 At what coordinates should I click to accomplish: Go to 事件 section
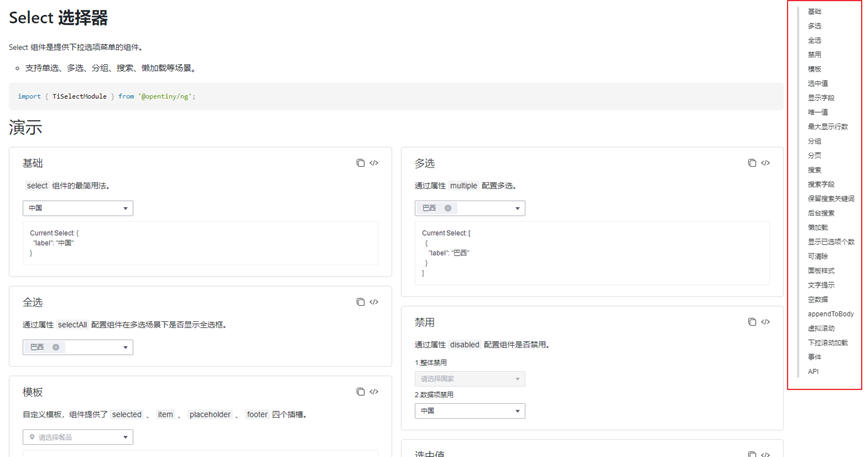click(x=815, y=357)
